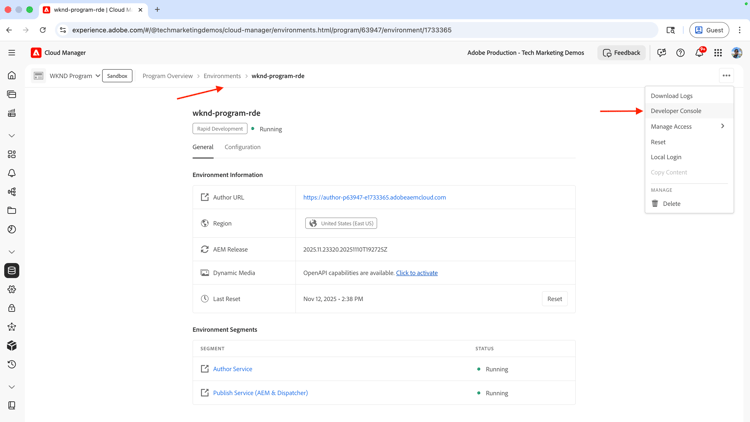This screenshot has width=750, height=422.
Task: Open the user profile avatar
Action: point(737,53)
